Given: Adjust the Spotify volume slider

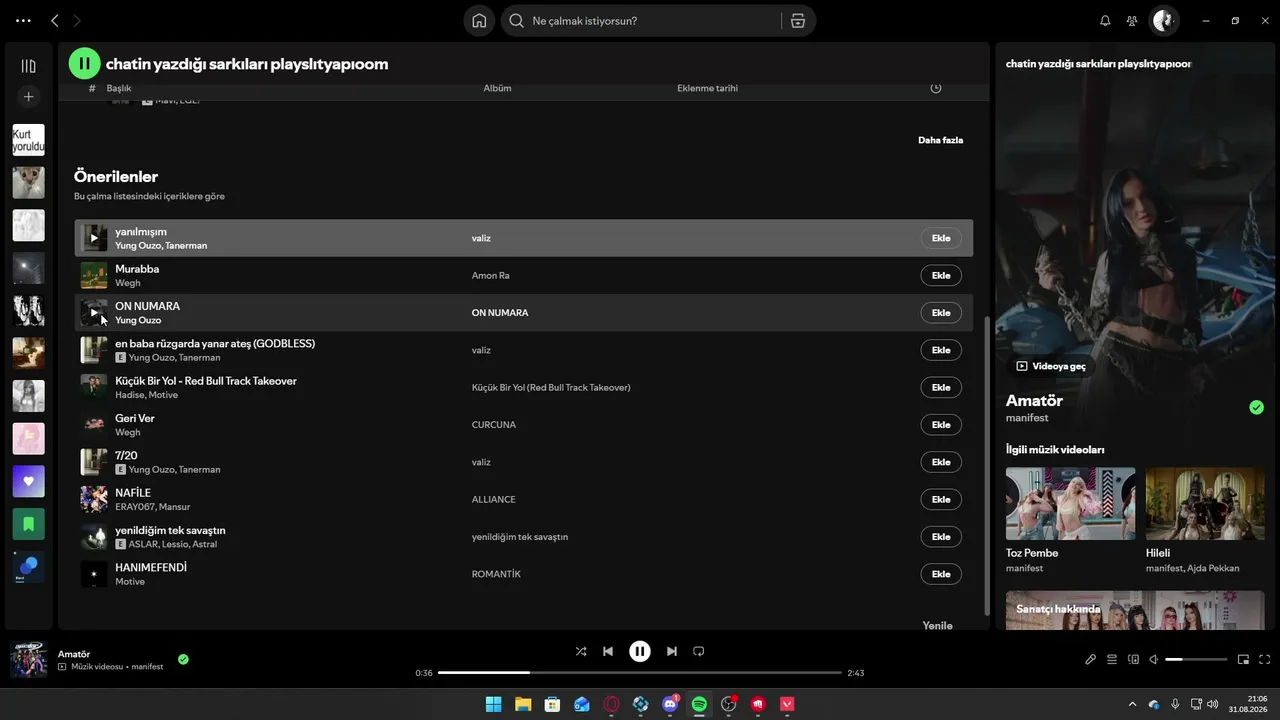Looking at the screenshot, I should click(1196, 659).
